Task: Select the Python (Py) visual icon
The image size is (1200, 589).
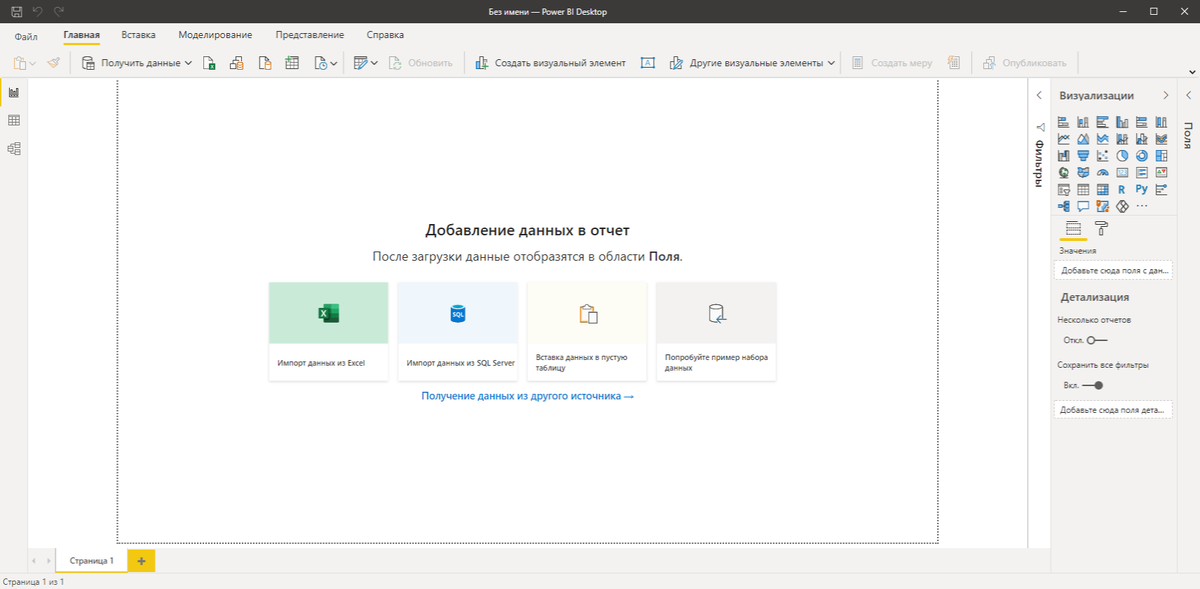Action: click(x=1142, y=189)
